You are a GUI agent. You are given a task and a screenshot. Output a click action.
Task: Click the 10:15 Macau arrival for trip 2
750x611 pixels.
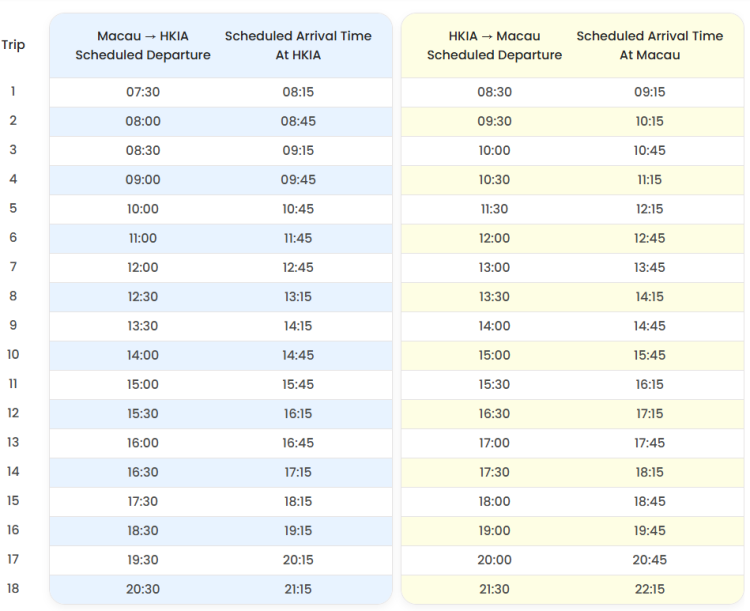pos(650,121)
